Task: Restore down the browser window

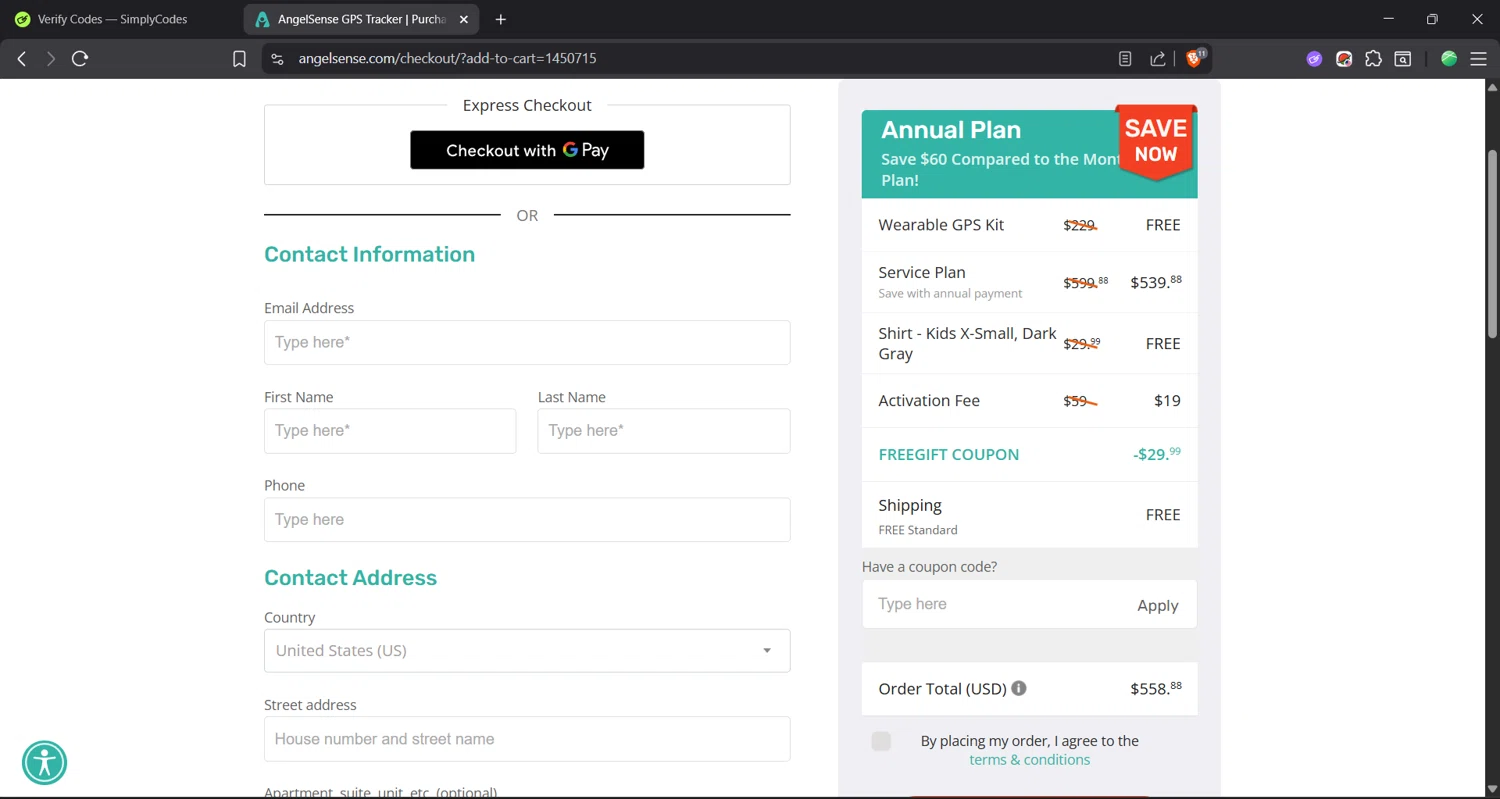Action: tap(1432, 19)
